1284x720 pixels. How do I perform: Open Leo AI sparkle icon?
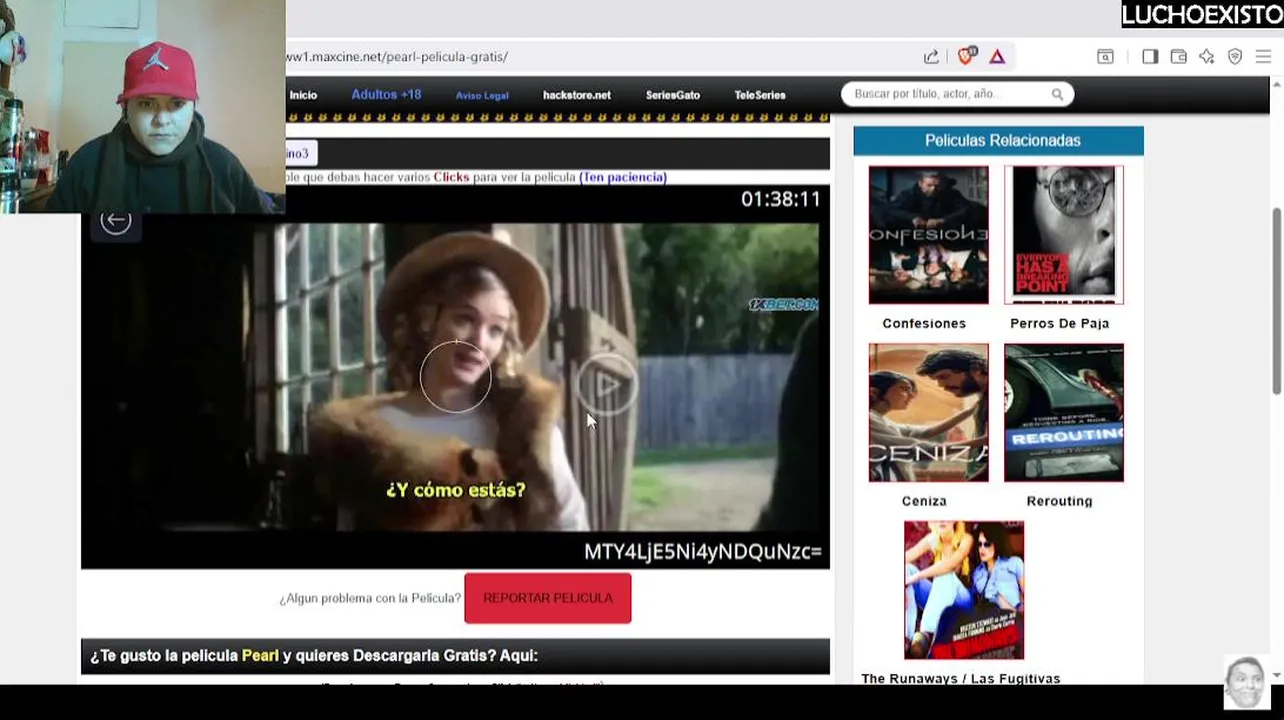pyautogui.click(x=1207, y=57)
